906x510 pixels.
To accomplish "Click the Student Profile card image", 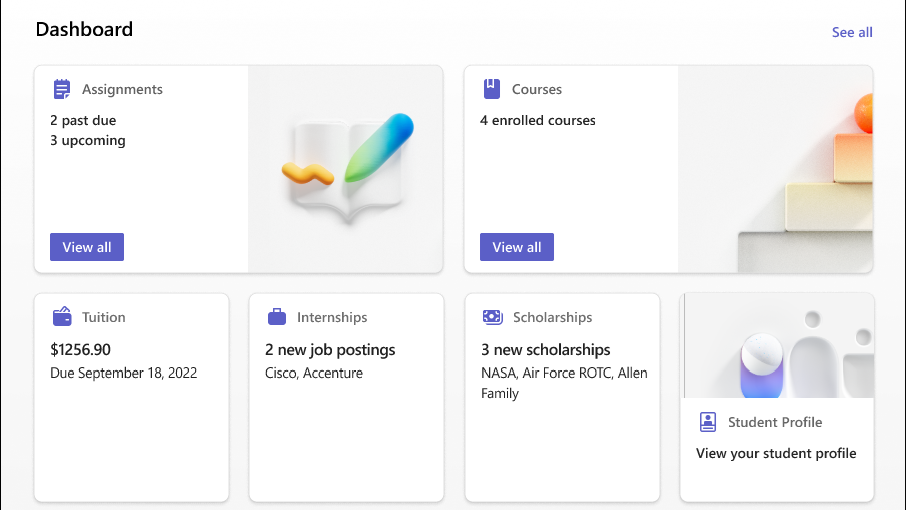I will pos(778,345).
